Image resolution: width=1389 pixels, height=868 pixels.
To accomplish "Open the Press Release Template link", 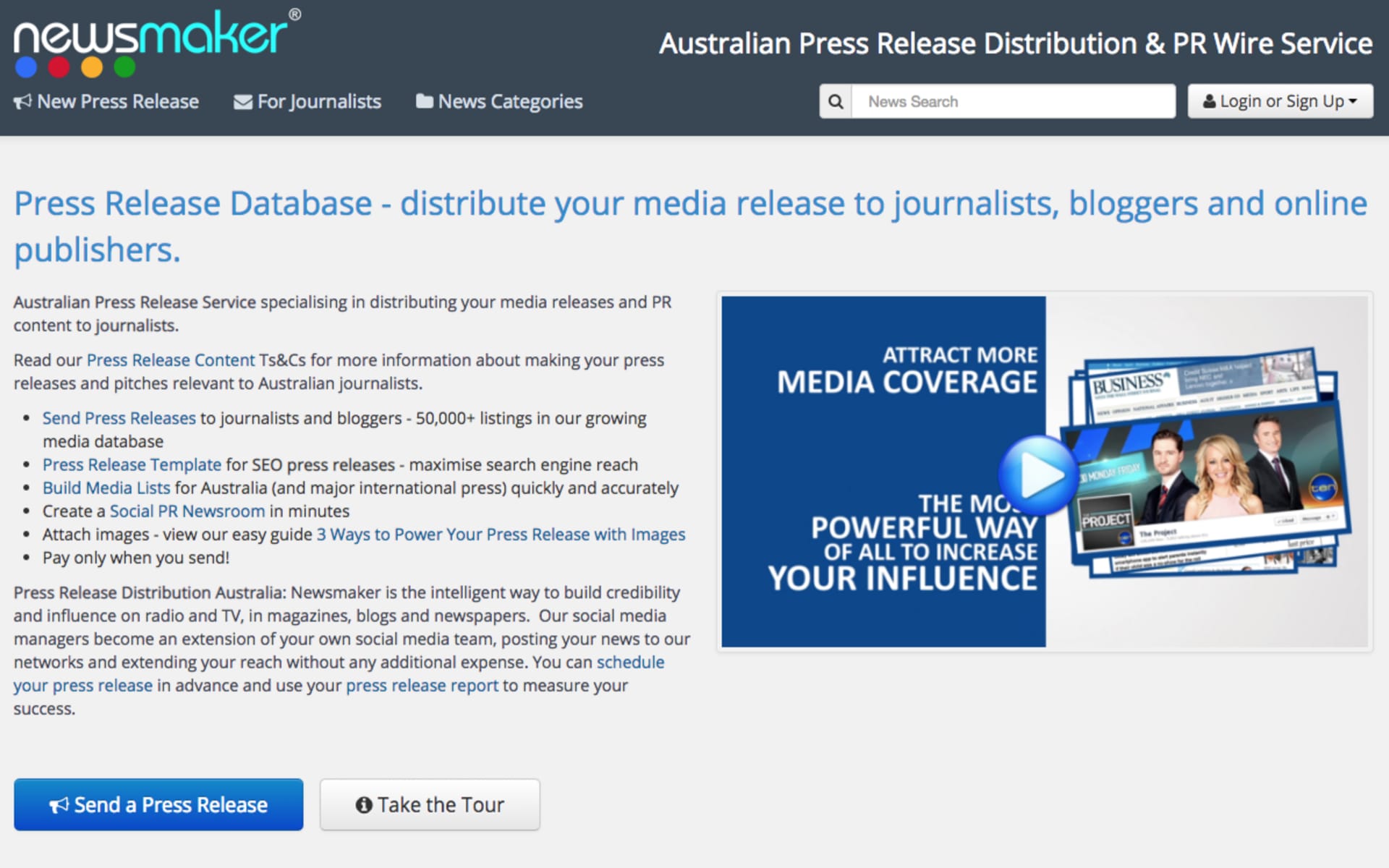I will [x=132, y=464].
